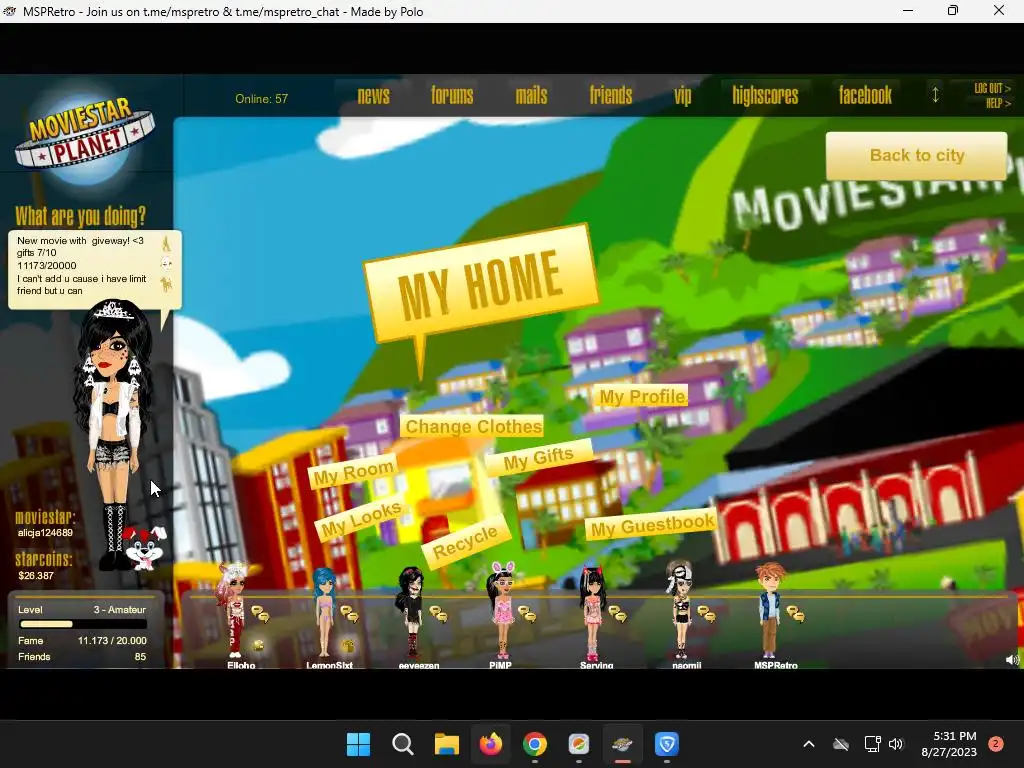Click the fame progress bar

pos(82,624)
